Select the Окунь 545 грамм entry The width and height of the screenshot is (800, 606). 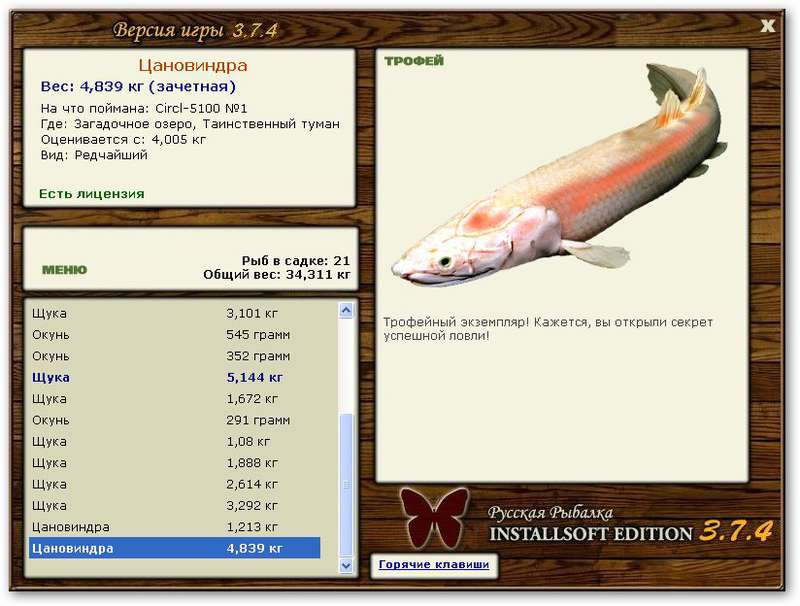coord(174,335)
